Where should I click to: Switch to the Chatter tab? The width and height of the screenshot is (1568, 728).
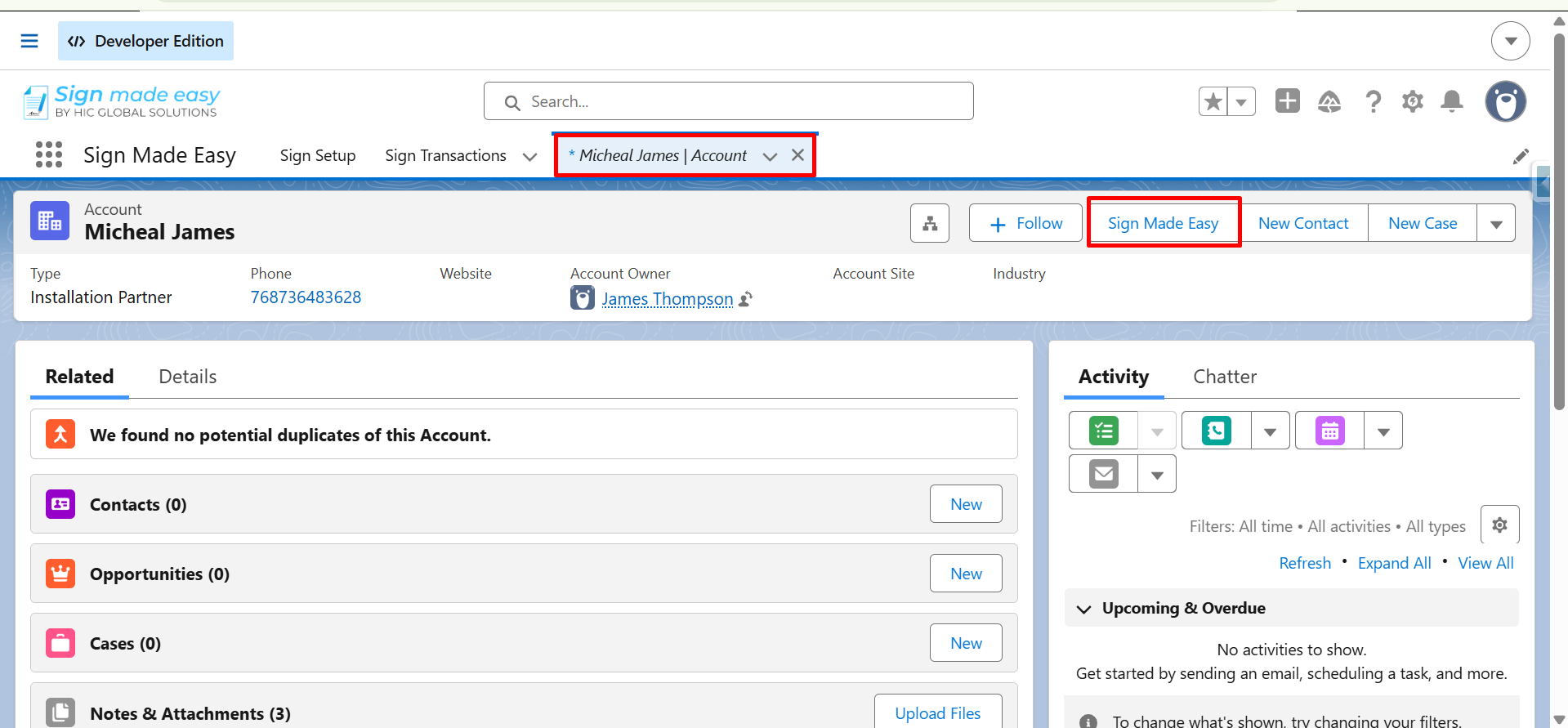pyautogui.click(x=1225, y=377)
